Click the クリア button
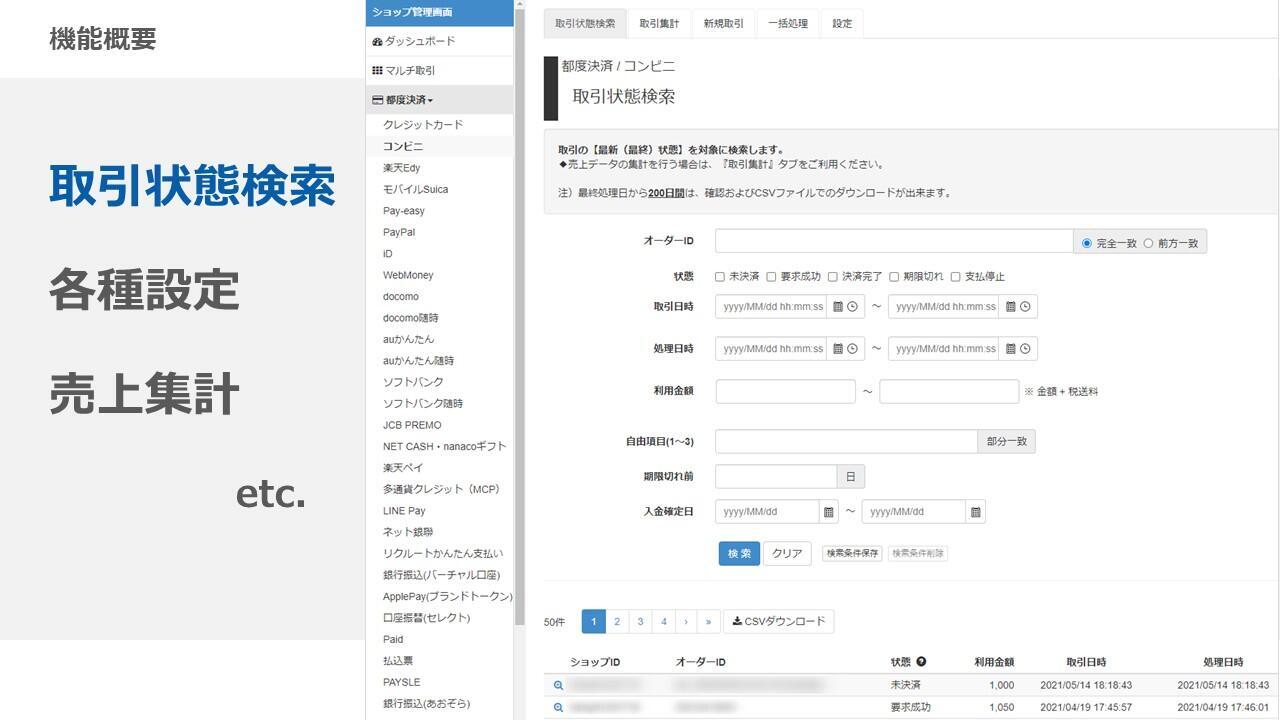Screen dimensions: 1280x720 (787, 554)
